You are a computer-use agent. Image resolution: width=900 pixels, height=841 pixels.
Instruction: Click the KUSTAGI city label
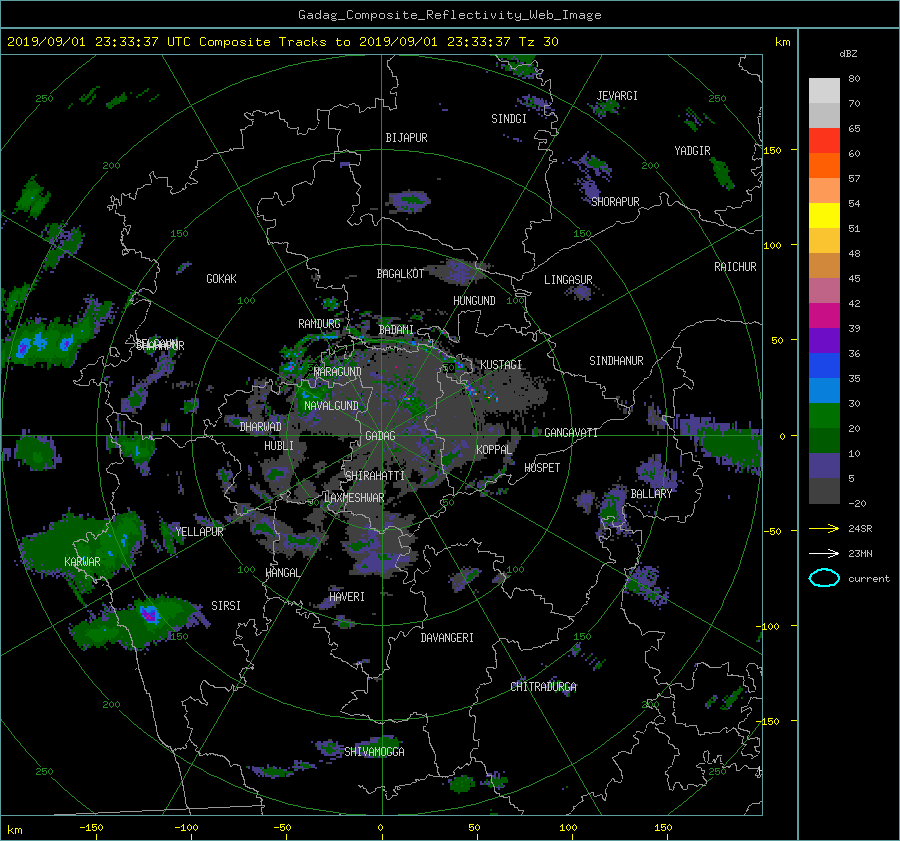(x=501, y=365)
